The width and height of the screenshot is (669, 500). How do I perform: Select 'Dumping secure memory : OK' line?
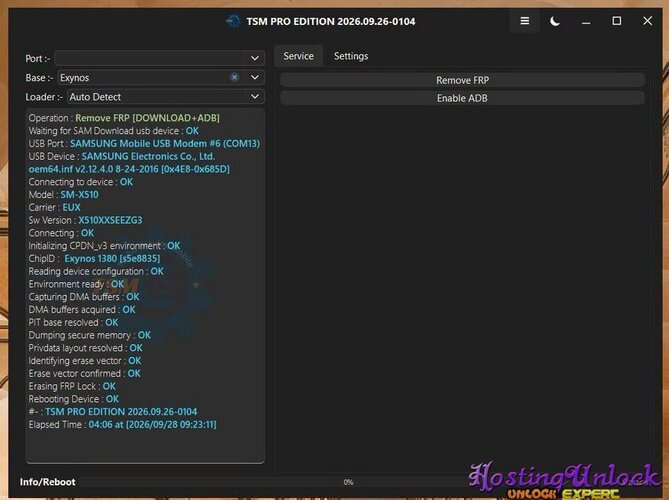click(x=89, y=335)
